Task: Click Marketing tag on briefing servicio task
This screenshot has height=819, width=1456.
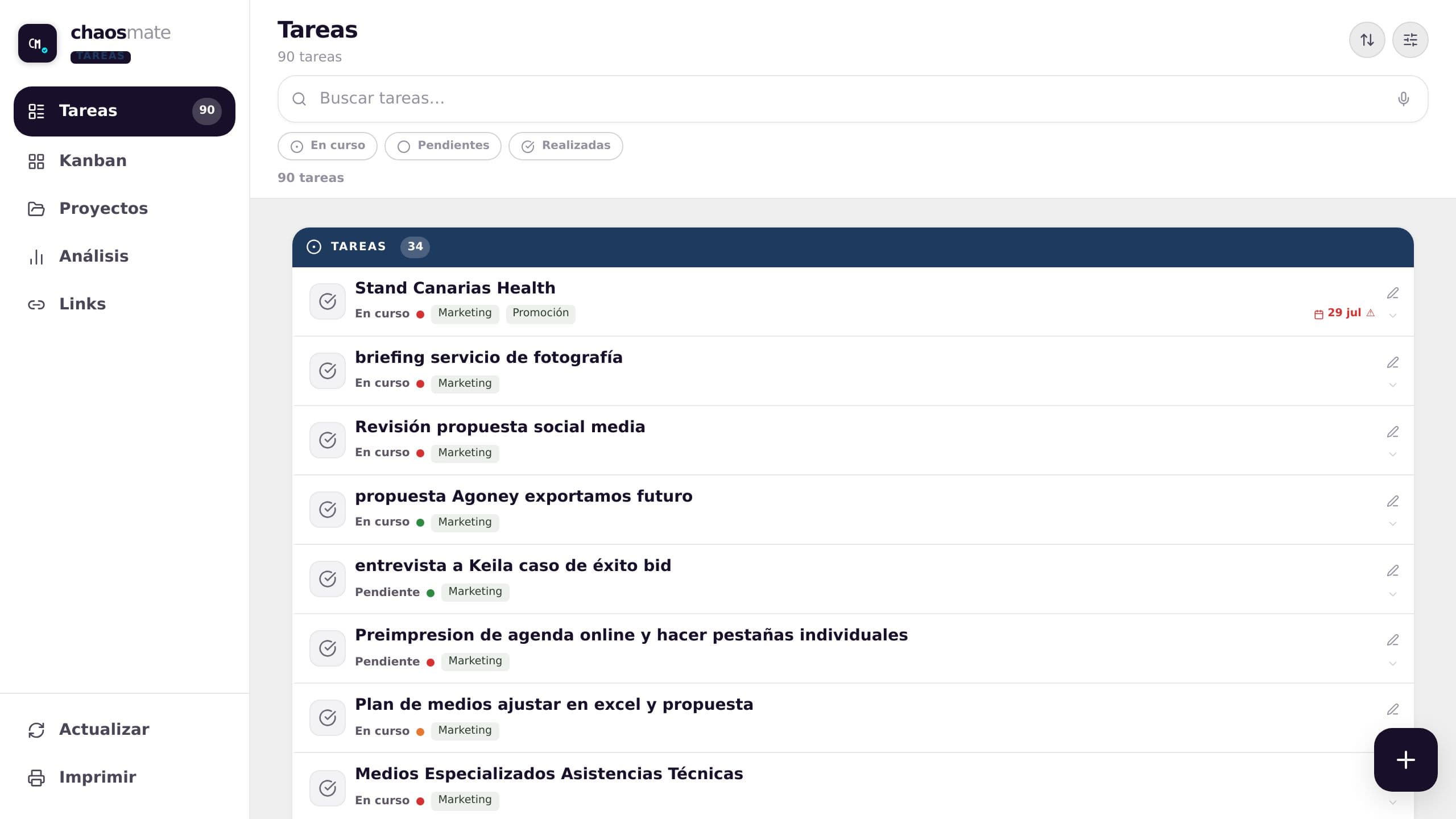Action: point(465,384)
